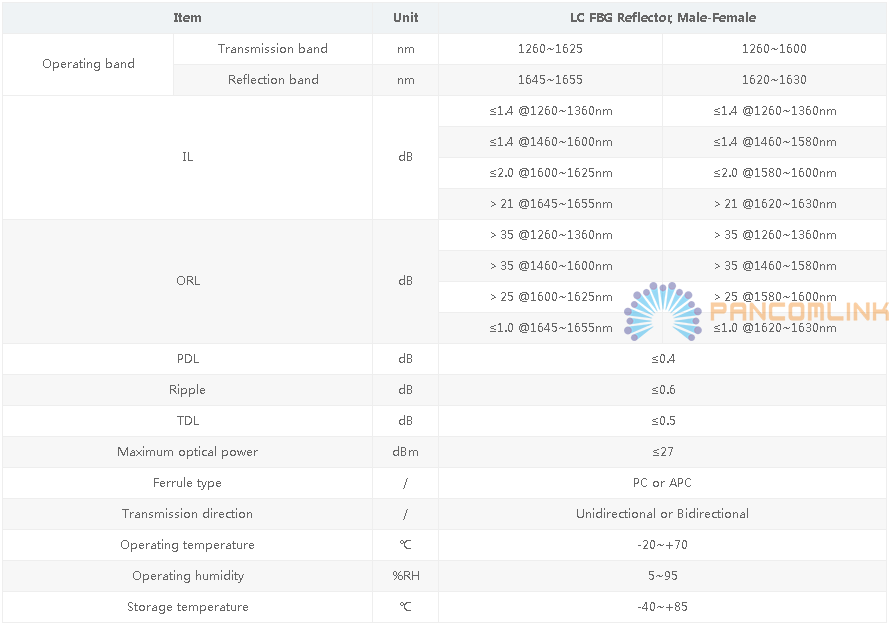Click the LC FBG Reflector Male-Female header
The image size is (889, 624).
click(663, 18)
